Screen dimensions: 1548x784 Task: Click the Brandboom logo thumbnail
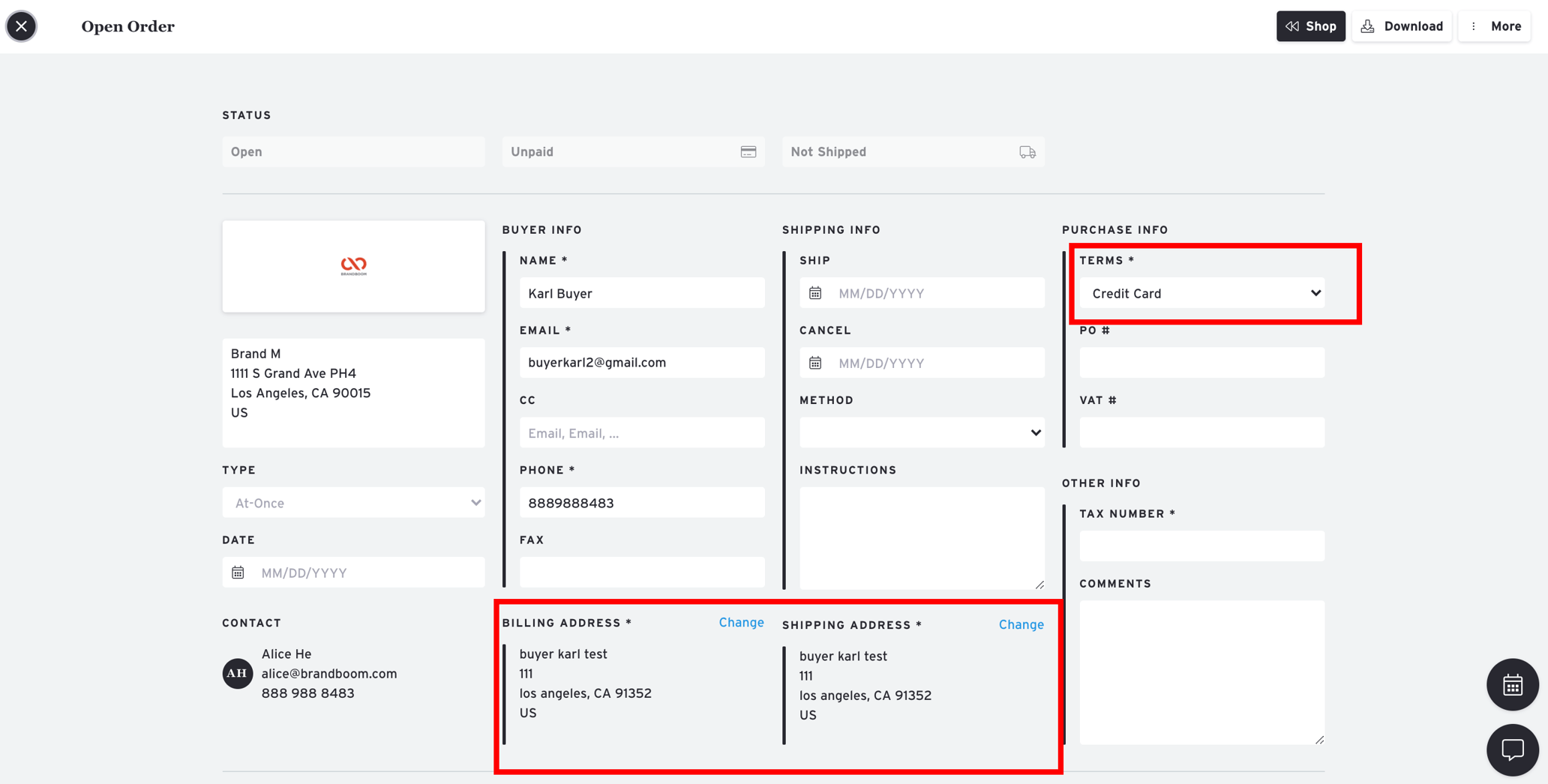[352, 266]
